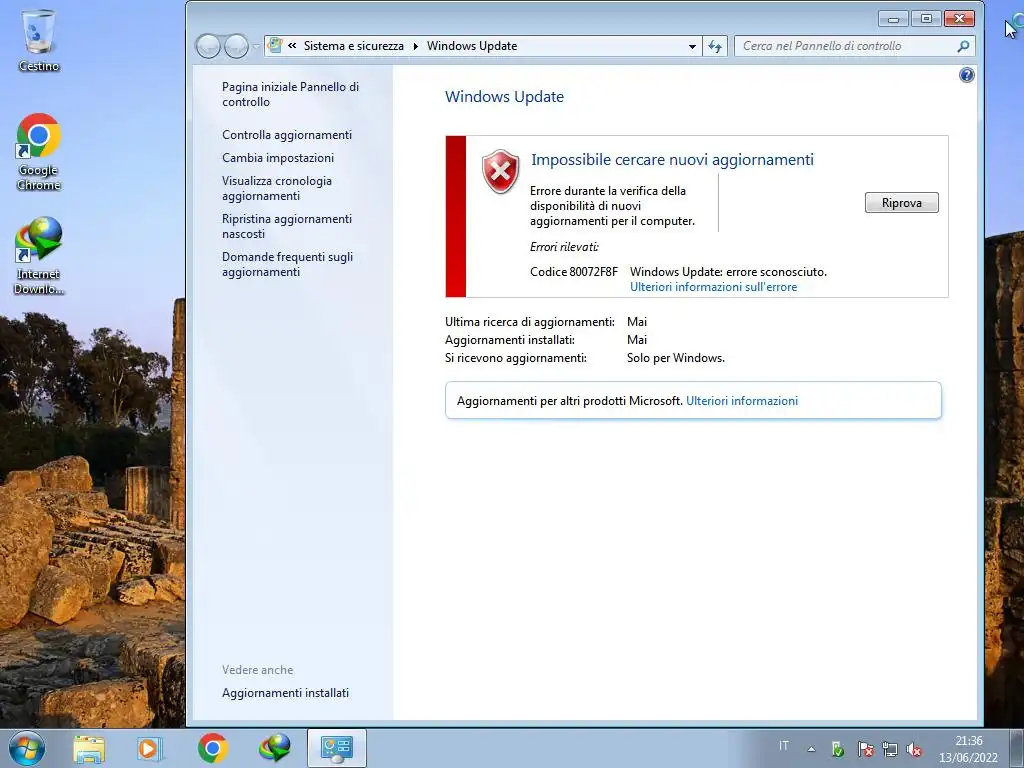Screen dimensions: 1024x768
Task: Click the Back navigation arrow
Action: tap(208, 46)
